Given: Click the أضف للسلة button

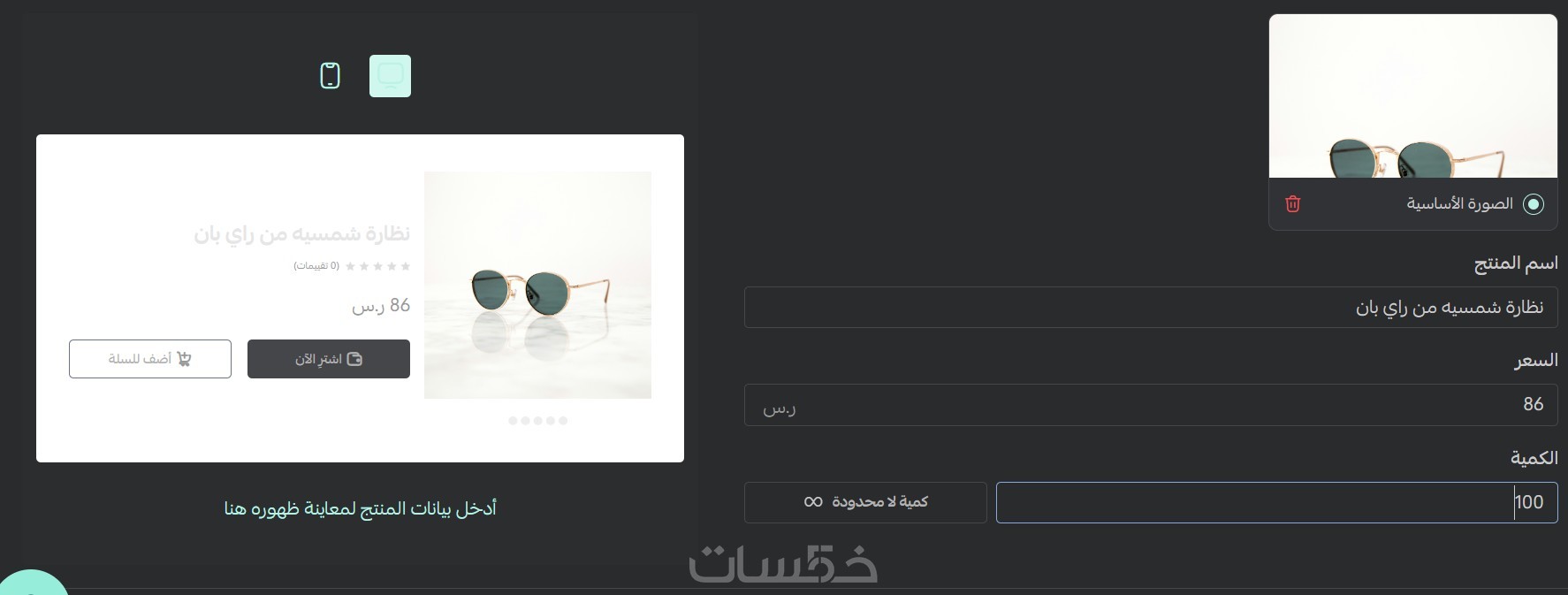Looking at the screenshot, I should tap(150, 359).
